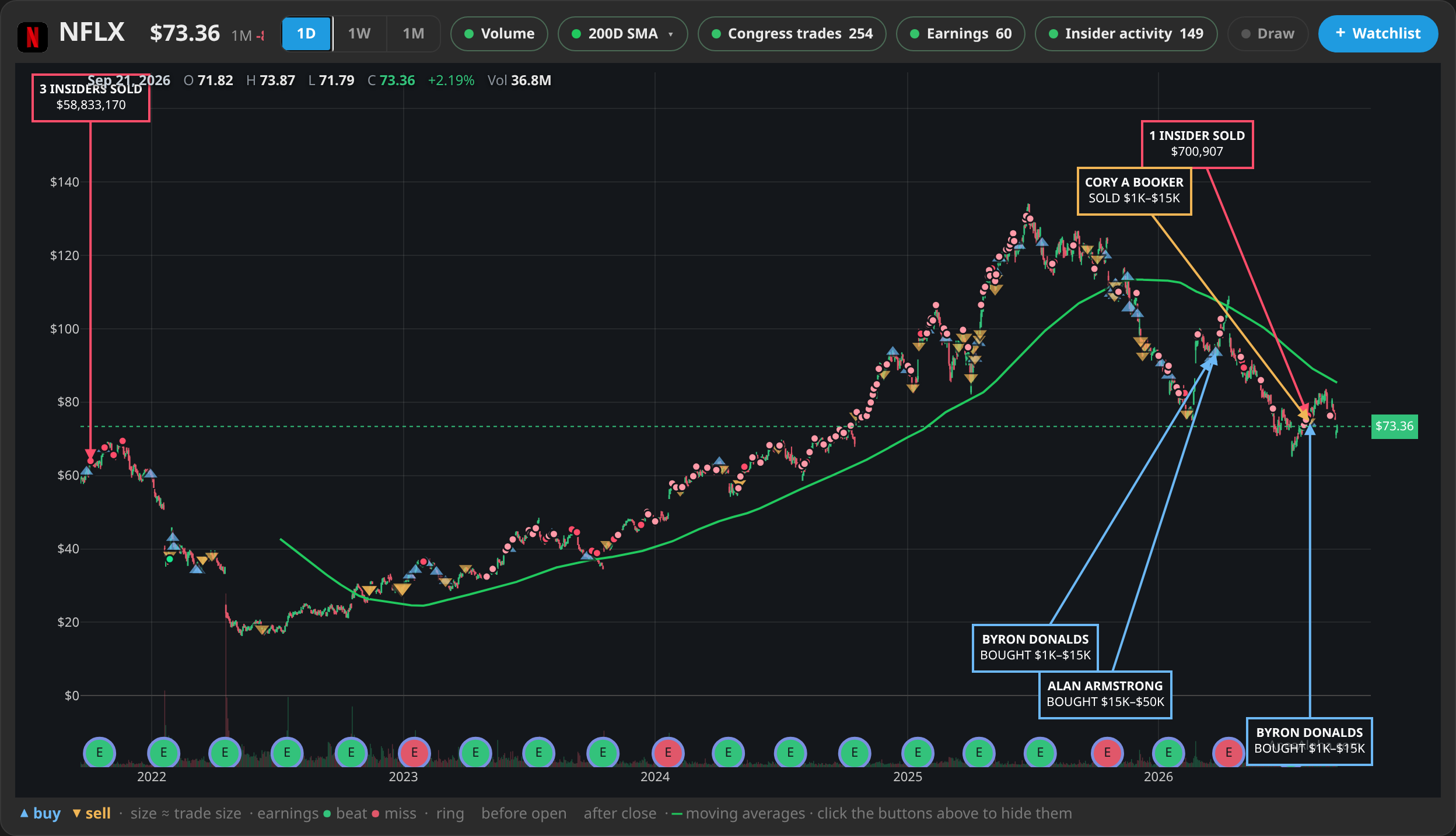Screen dimensions: 1456x836
Task: Open earnings marker directly above 2022 label
Action: point(163,753)
